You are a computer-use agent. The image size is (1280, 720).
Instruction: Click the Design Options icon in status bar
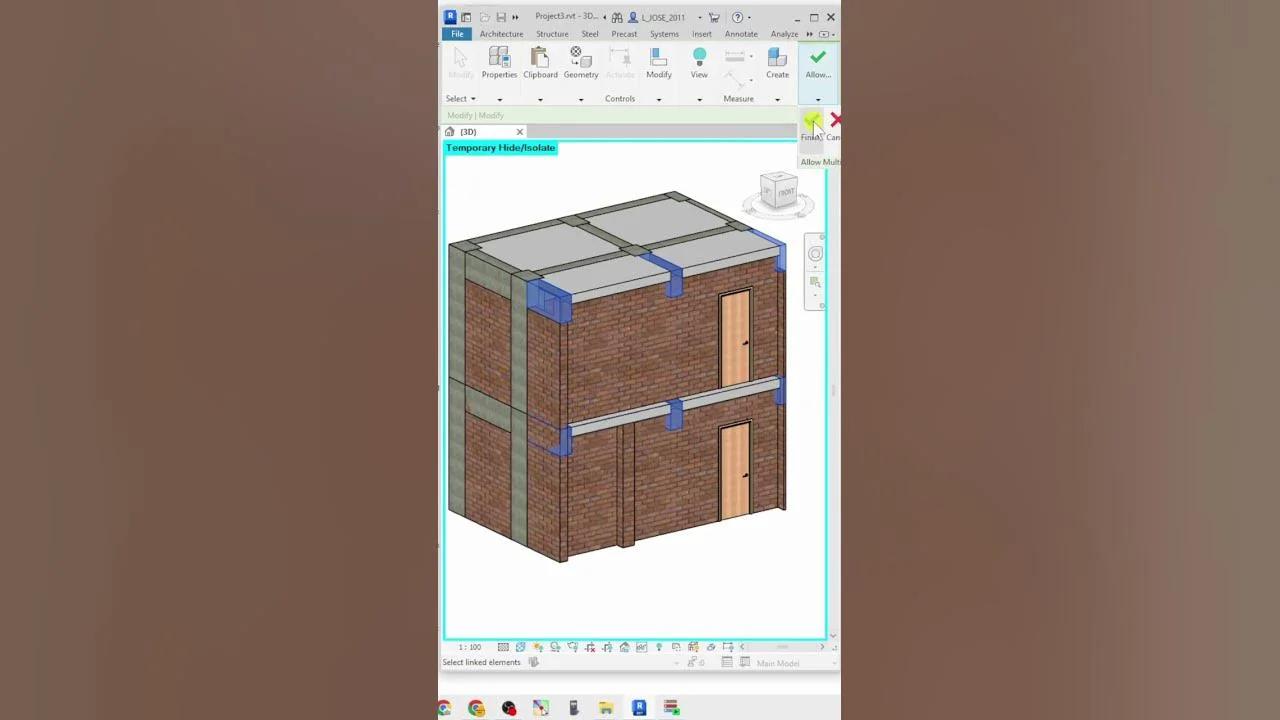[x=727, y=662]
